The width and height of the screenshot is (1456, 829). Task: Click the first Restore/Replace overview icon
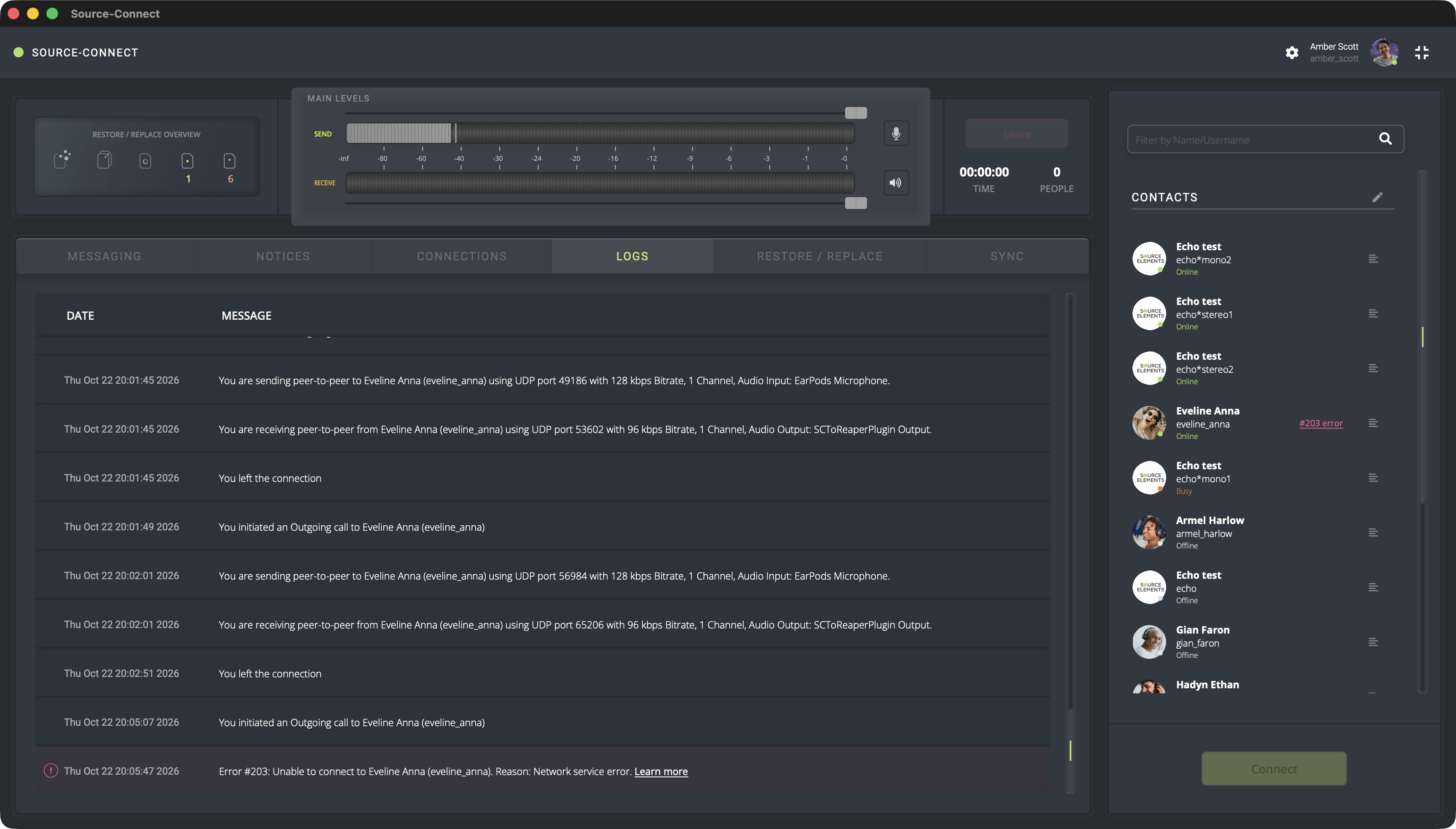(62, 160)
